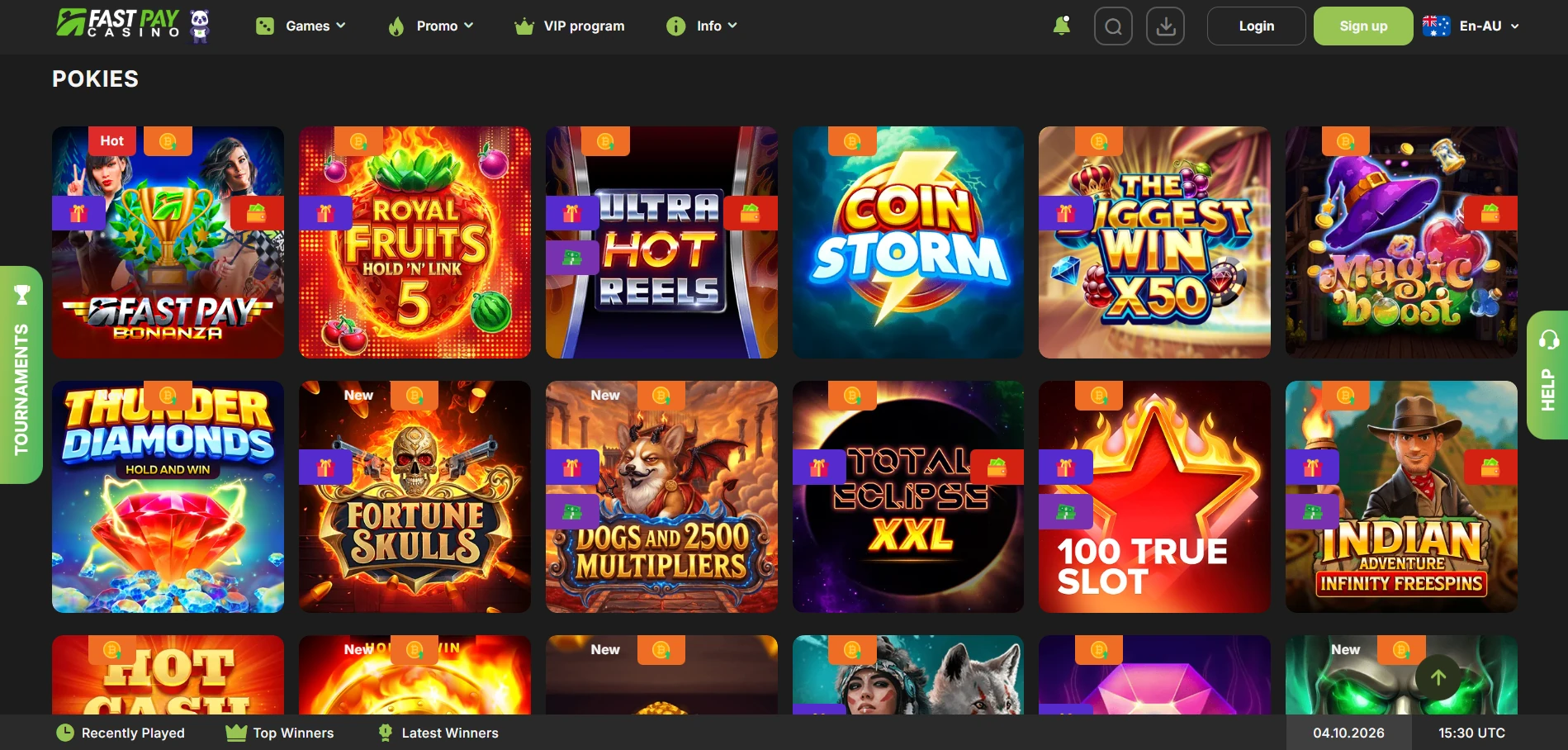
Task: Click the bitcoin badge on Thunder Diamonds
Action: tap(168, 396)
